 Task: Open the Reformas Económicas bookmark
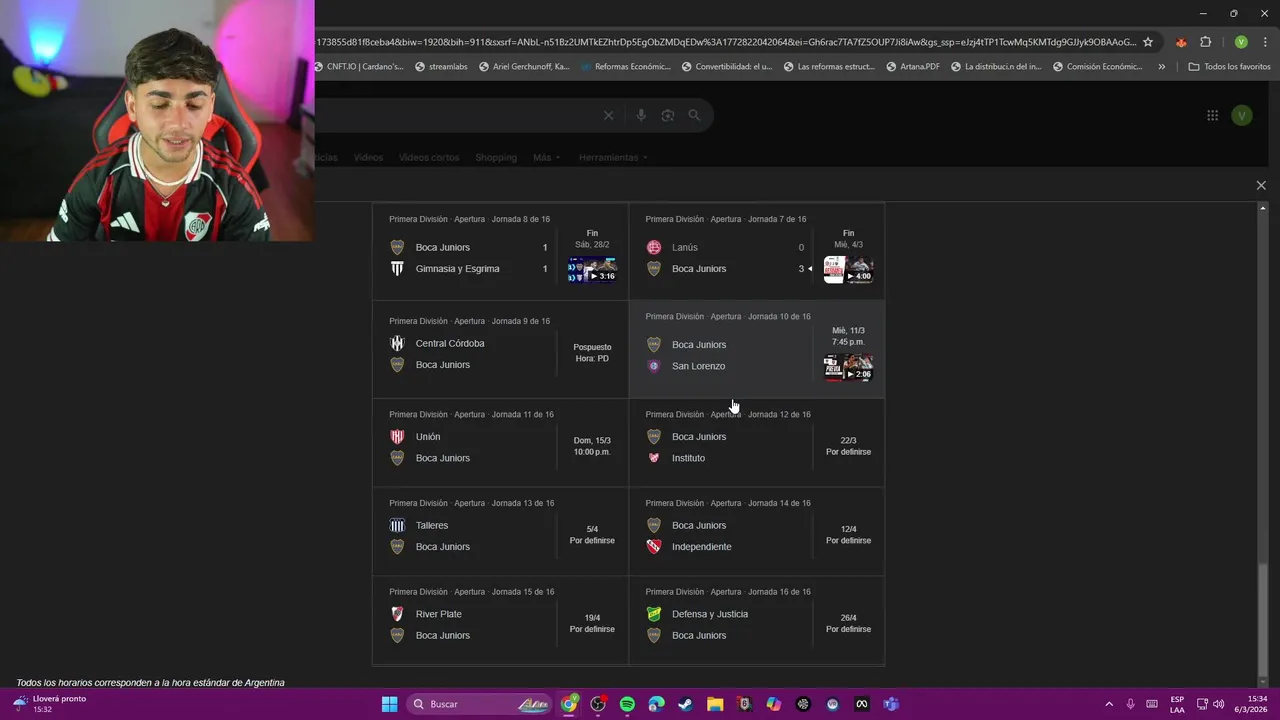(625, 67)
